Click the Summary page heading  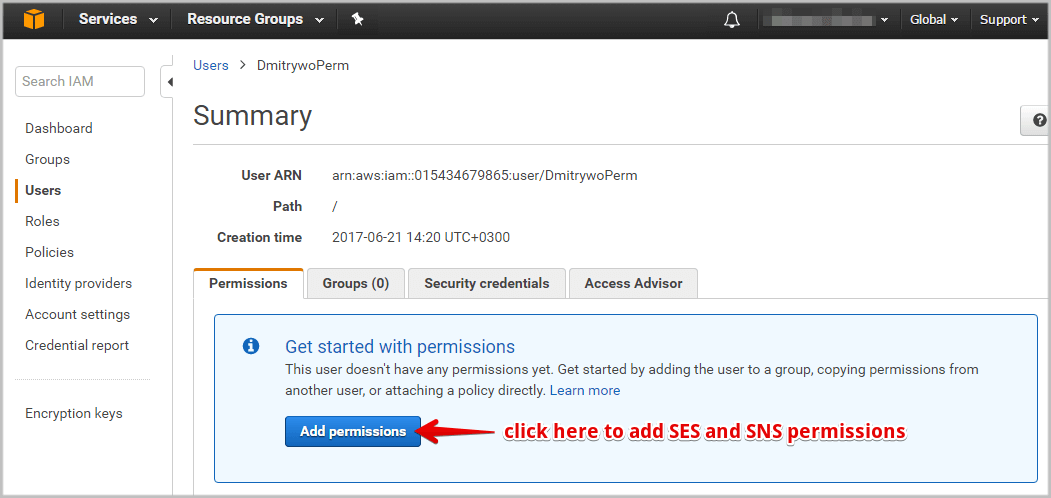253,116
